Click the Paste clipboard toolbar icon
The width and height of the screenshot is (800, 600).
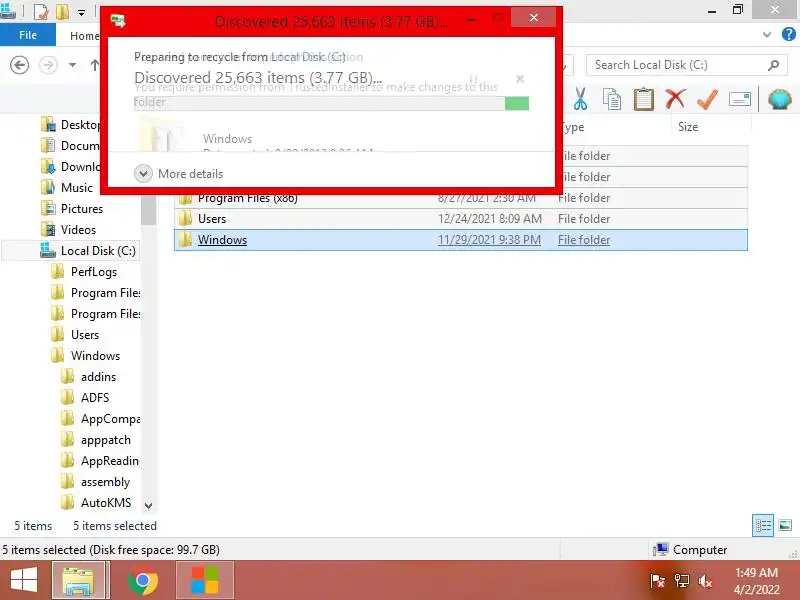point(643,99)
